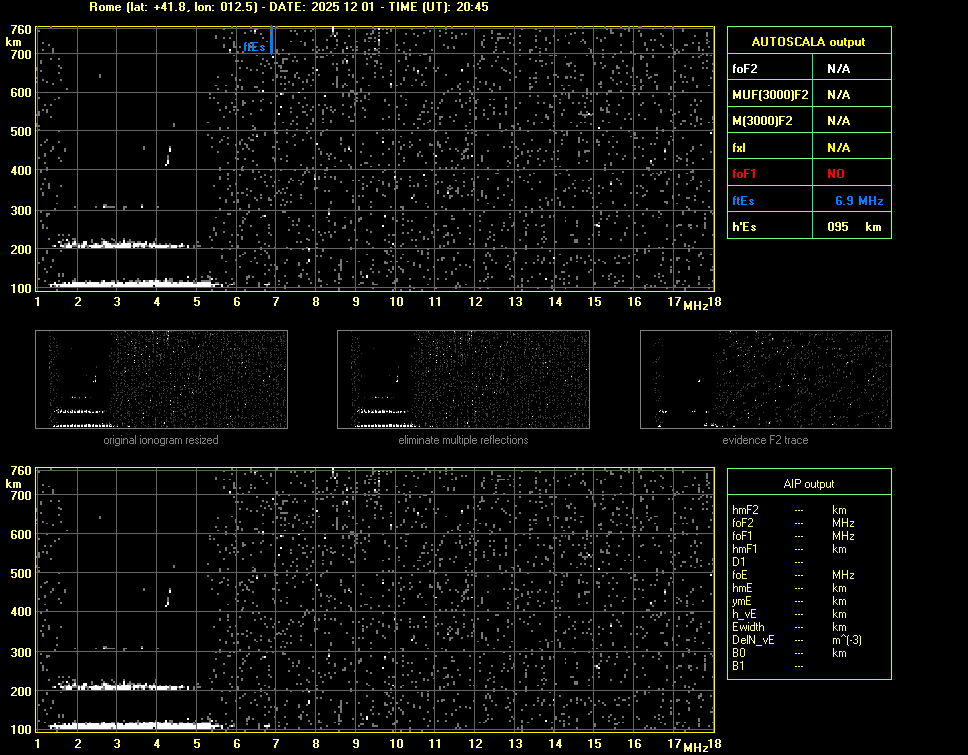Click the MHz axis label on bottom ionogram
This screenshot has height=755, width=968.
[695, 746]
